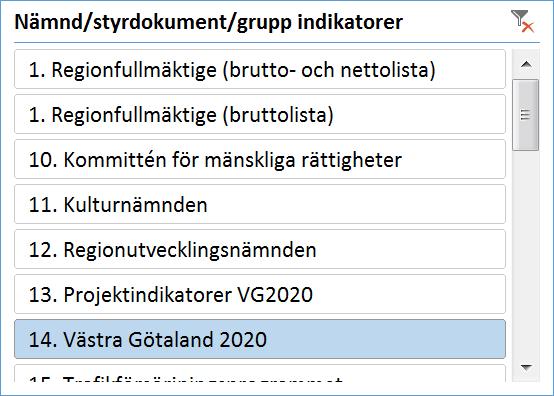Select Regionfullmäktige (brutto- och nettolista) item
This screenshot has width=554, height=396.
260,69
